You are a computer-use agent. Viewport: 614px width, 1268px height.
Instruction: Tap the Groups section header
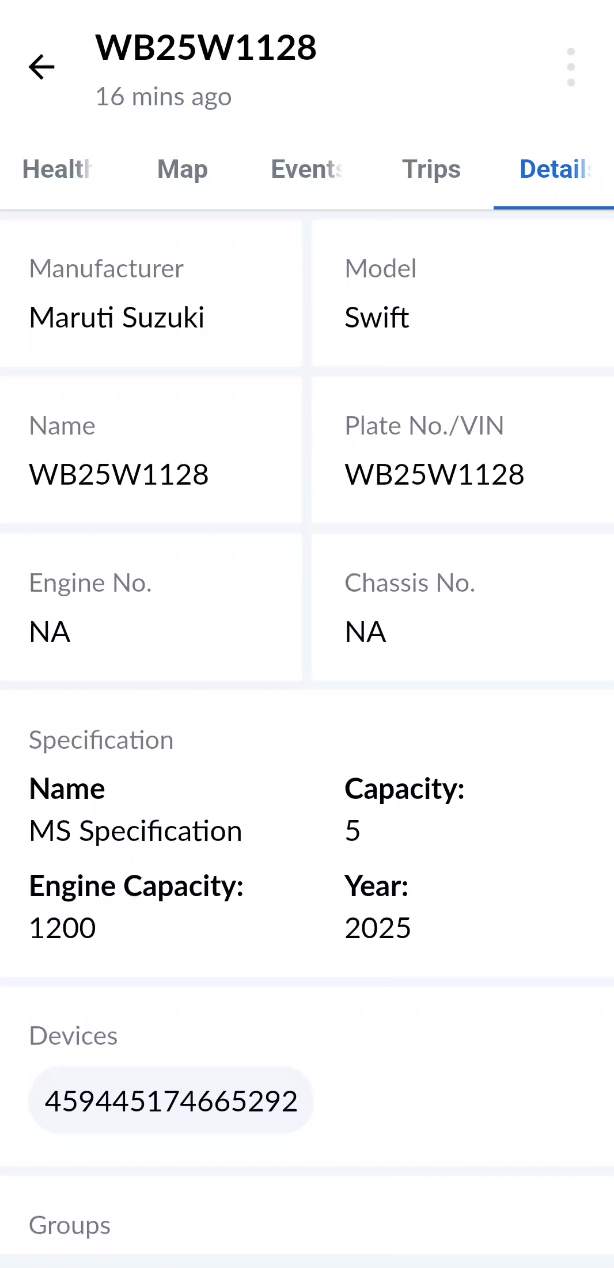click(x=70, y=1225)
